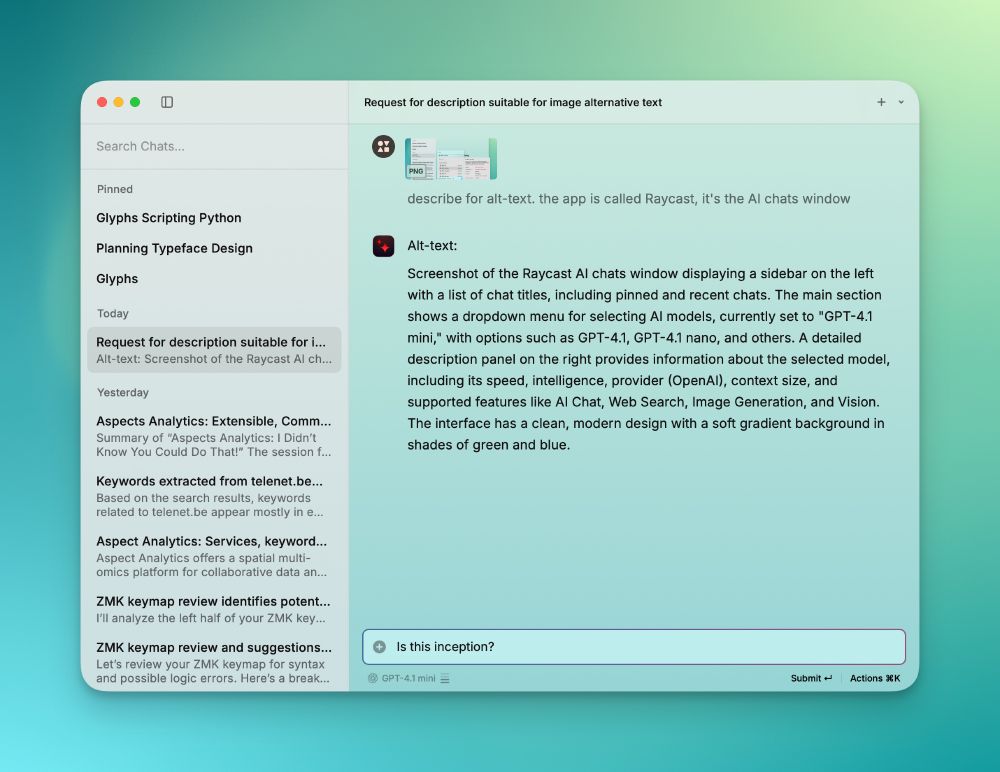
Task: Open ZMK keymap review and suggestions chat
Action: (214, 662)
